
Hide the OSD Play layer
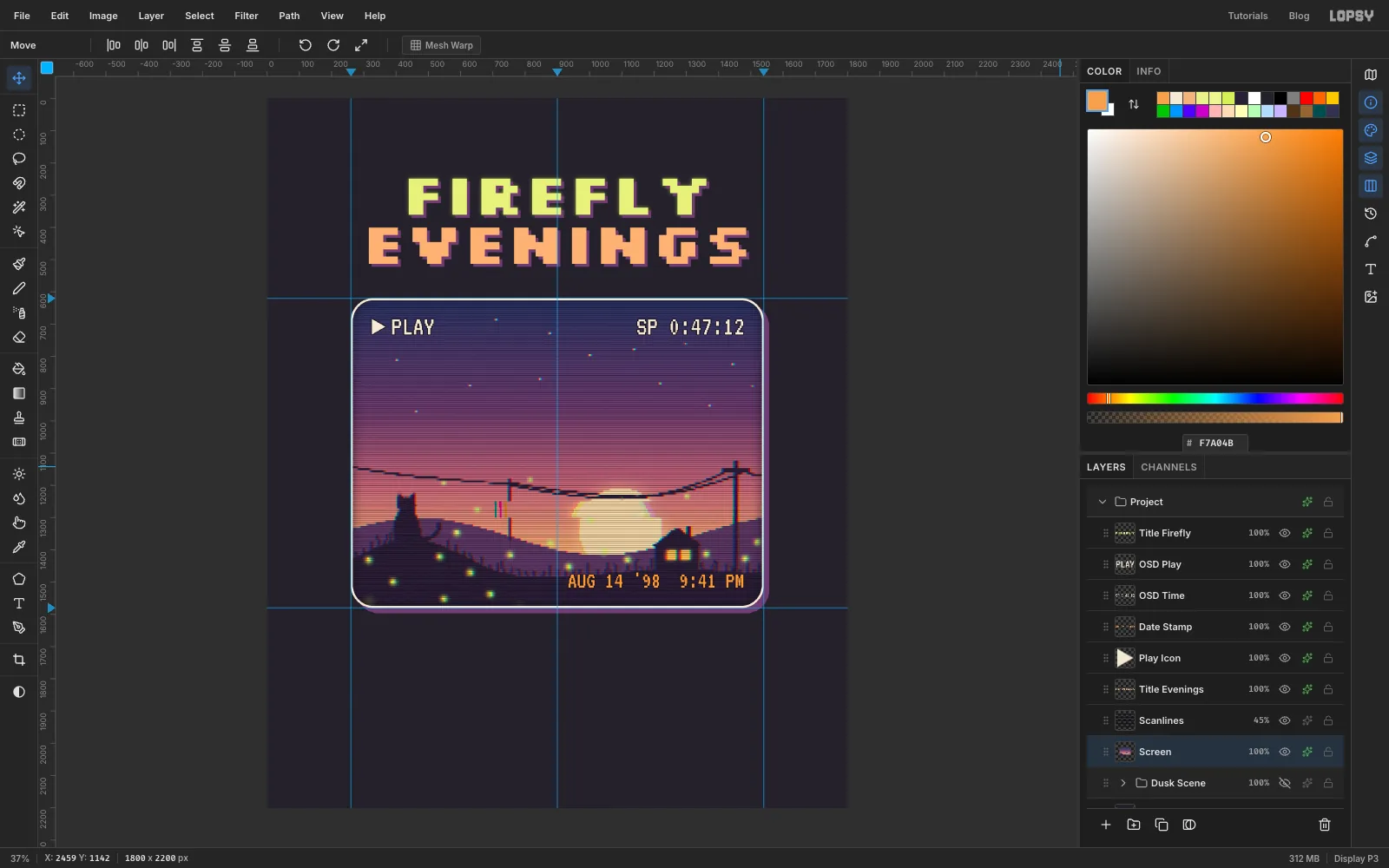(x=1285, y=564)
